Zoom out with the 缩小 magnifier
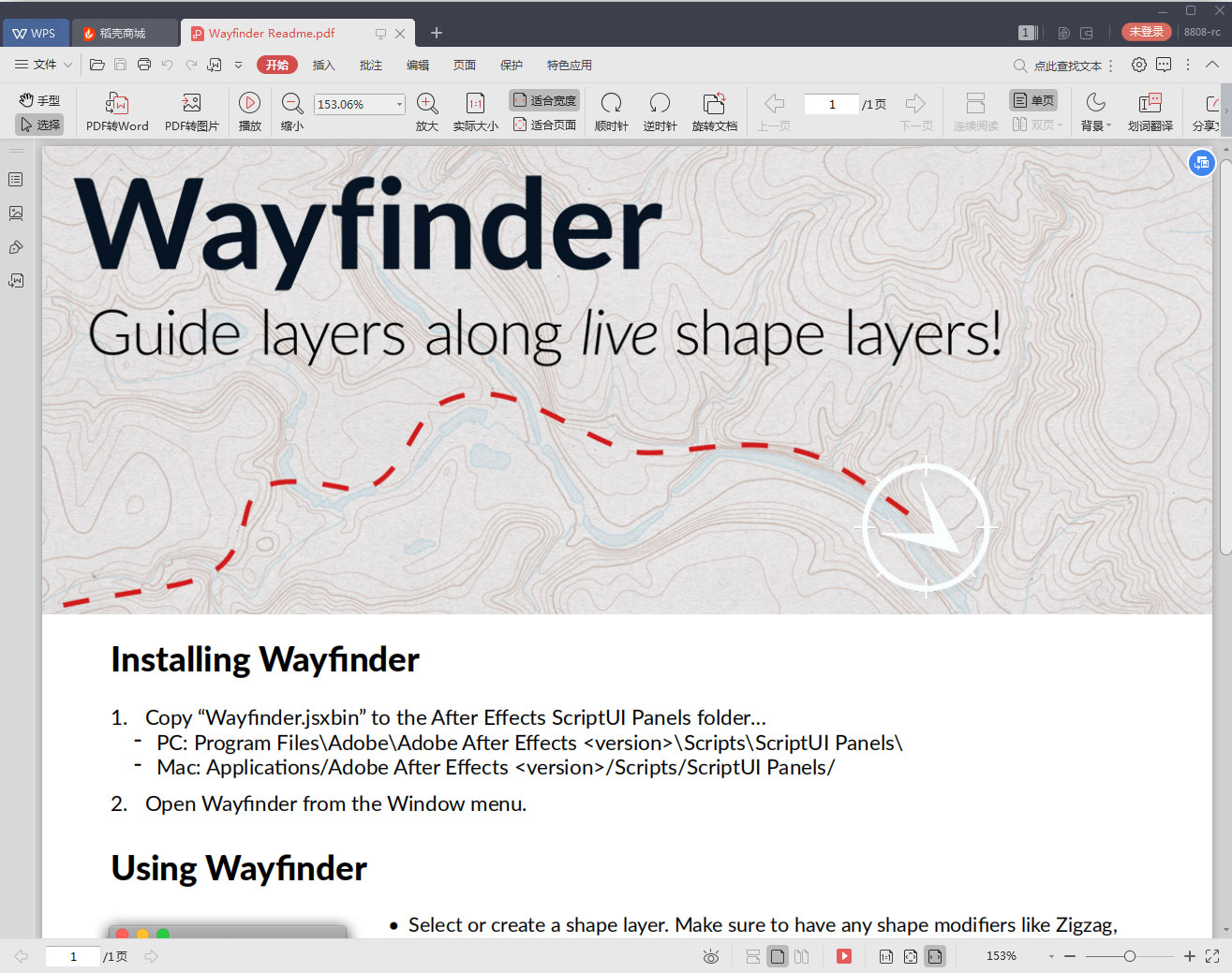 coord(292,112)
